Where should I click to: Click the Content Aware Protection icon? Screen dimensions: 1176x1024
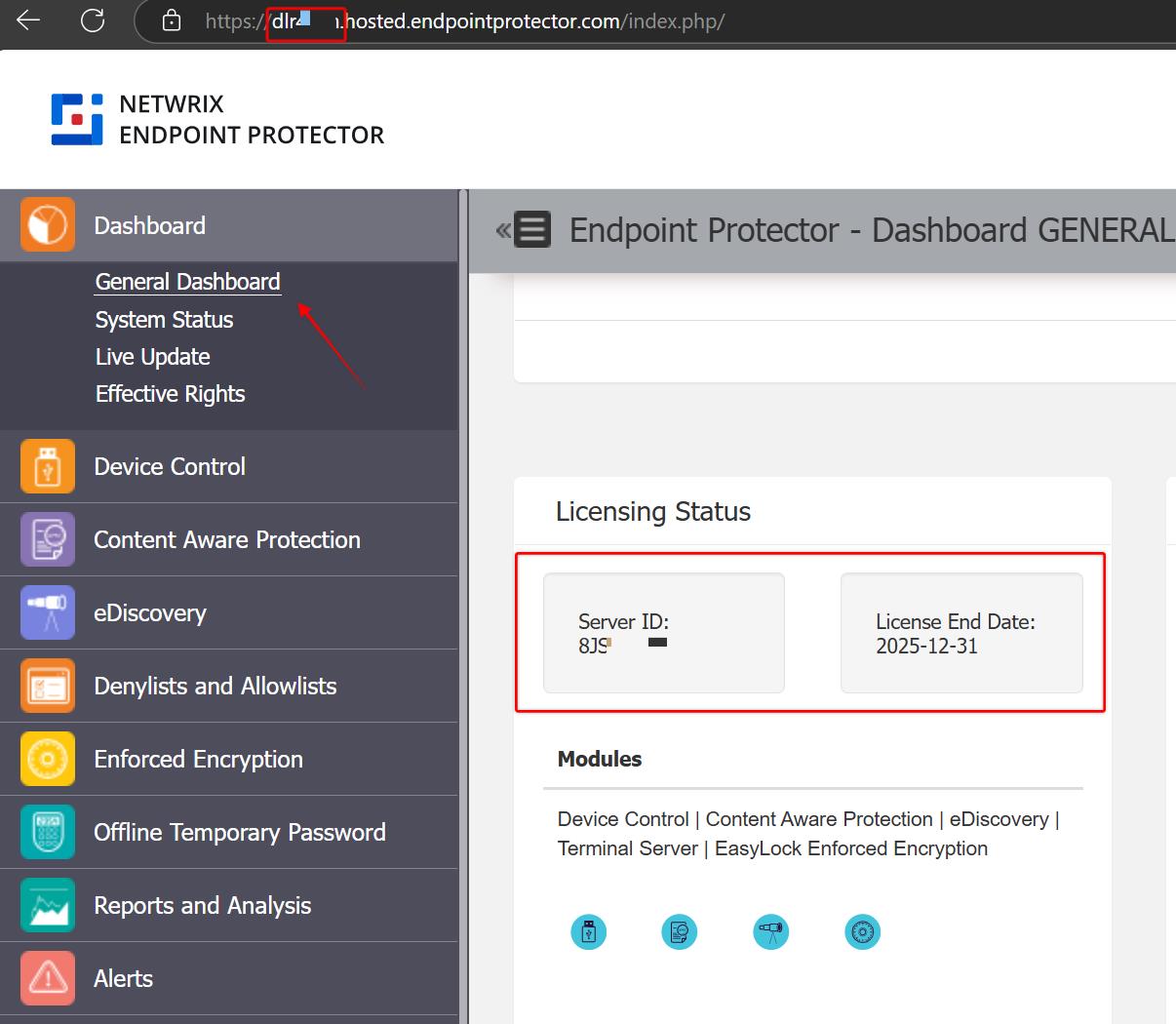(x=48, y=539)
